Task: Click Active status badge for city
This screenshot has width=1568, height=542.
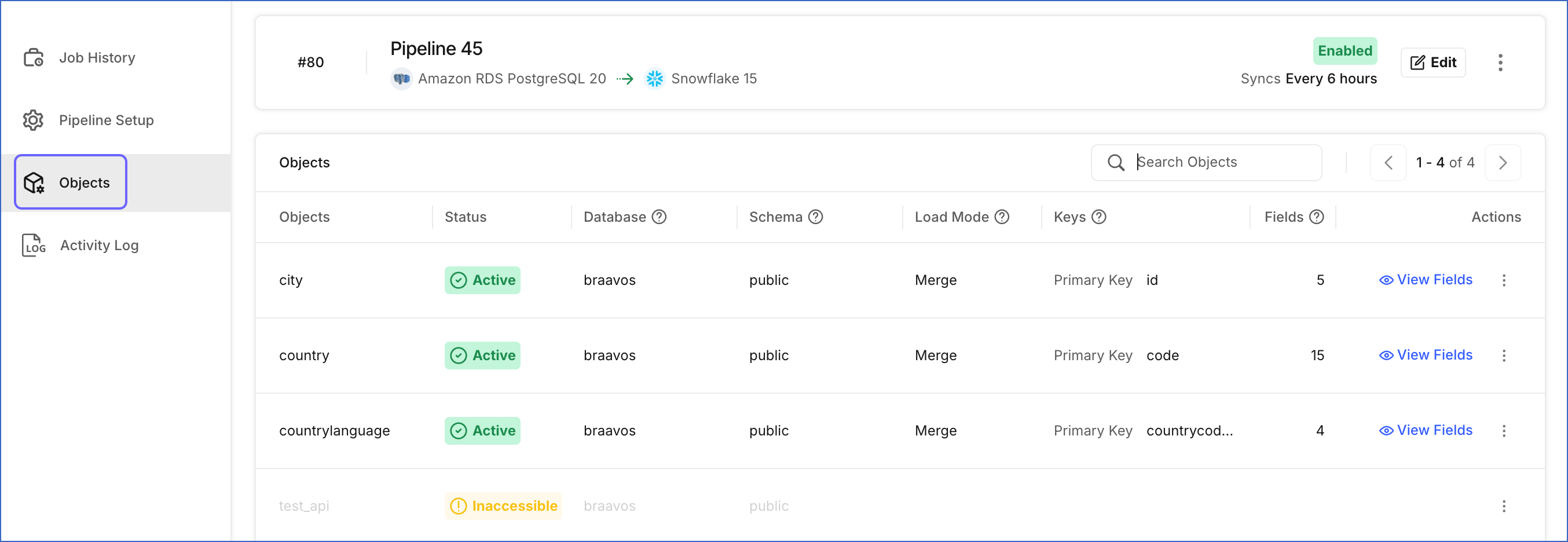Action: [x=483, y=280]
